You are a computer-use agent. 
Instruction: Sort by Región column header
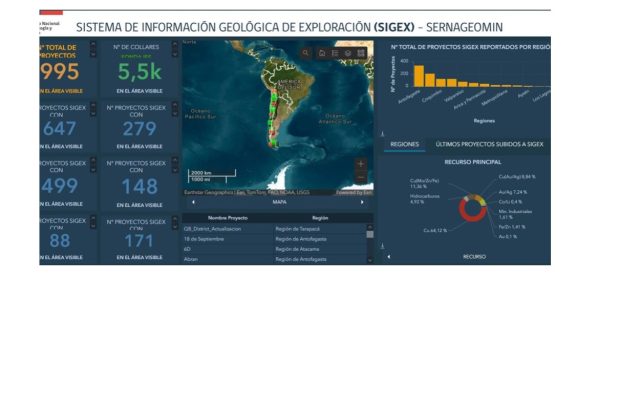[x=320, y=218]
